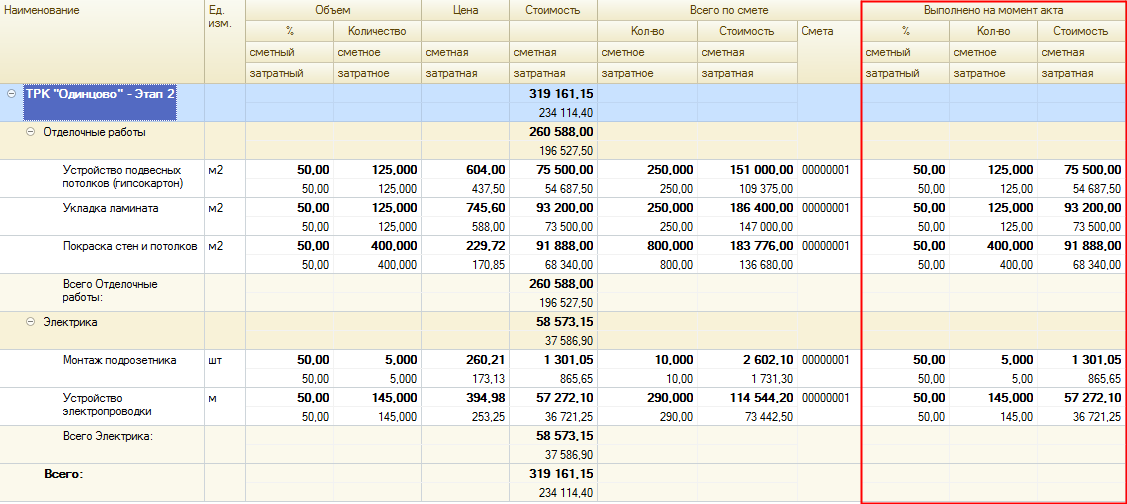Select the Всего Электрика subtotal row

110,436
